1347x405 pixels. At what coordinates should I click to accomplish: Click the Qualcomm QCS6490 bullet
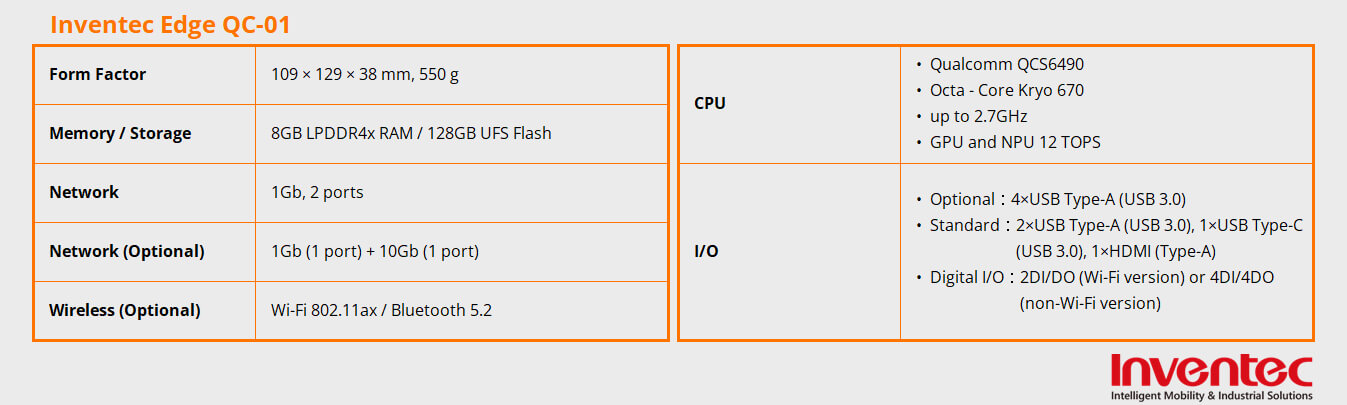click(x=1006, y=64)
